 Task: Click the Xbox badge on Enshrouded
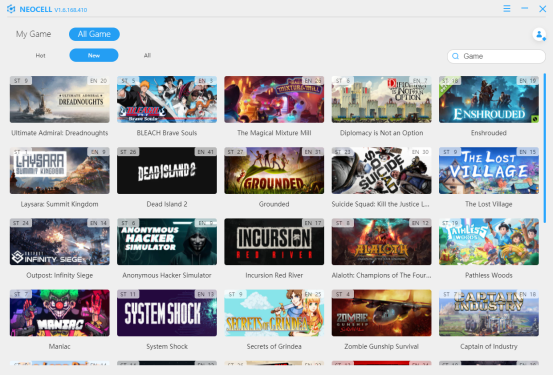coord(535,119)
